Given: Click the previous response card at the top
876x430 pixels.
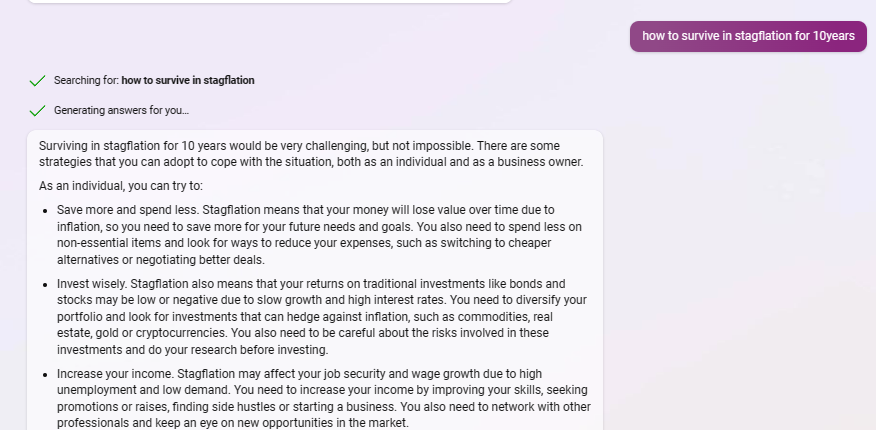Looking at the screenshot, I should 270,1.
